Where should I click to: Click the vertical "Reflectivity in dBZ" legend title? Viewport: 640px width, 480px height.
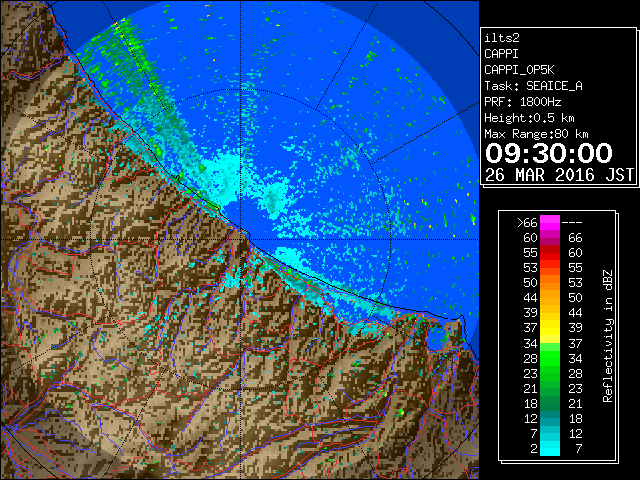tap(608, 336)
